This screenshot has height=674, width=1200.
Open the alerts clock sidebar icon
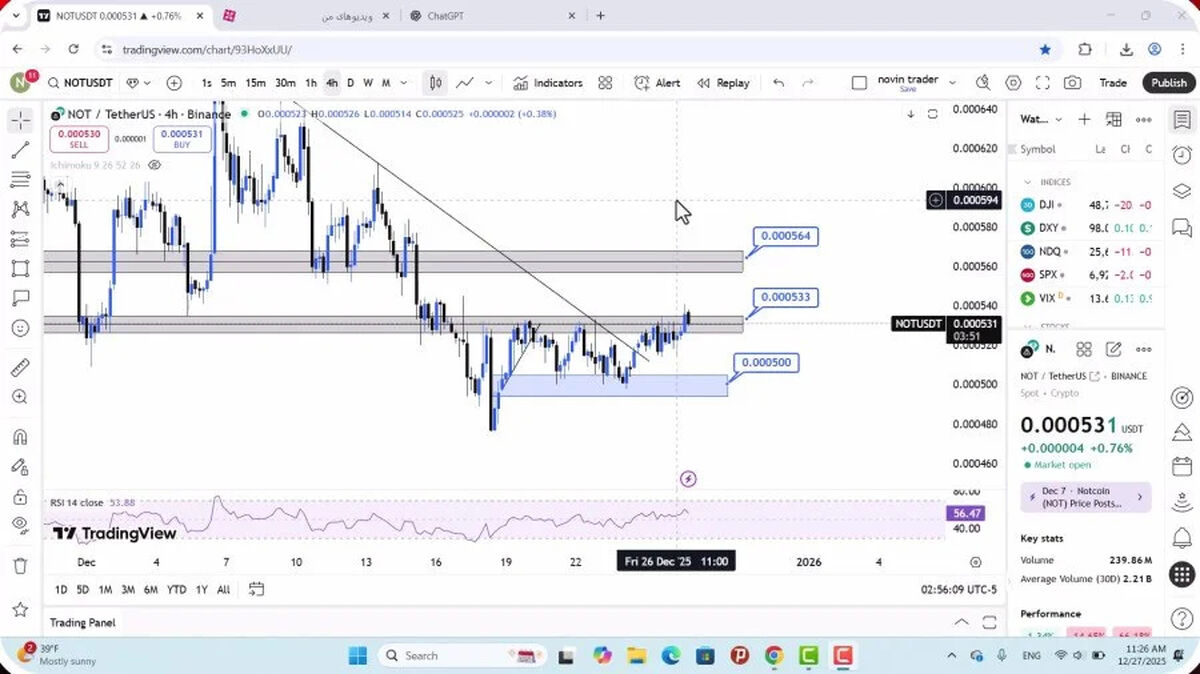click(1182, 155)
